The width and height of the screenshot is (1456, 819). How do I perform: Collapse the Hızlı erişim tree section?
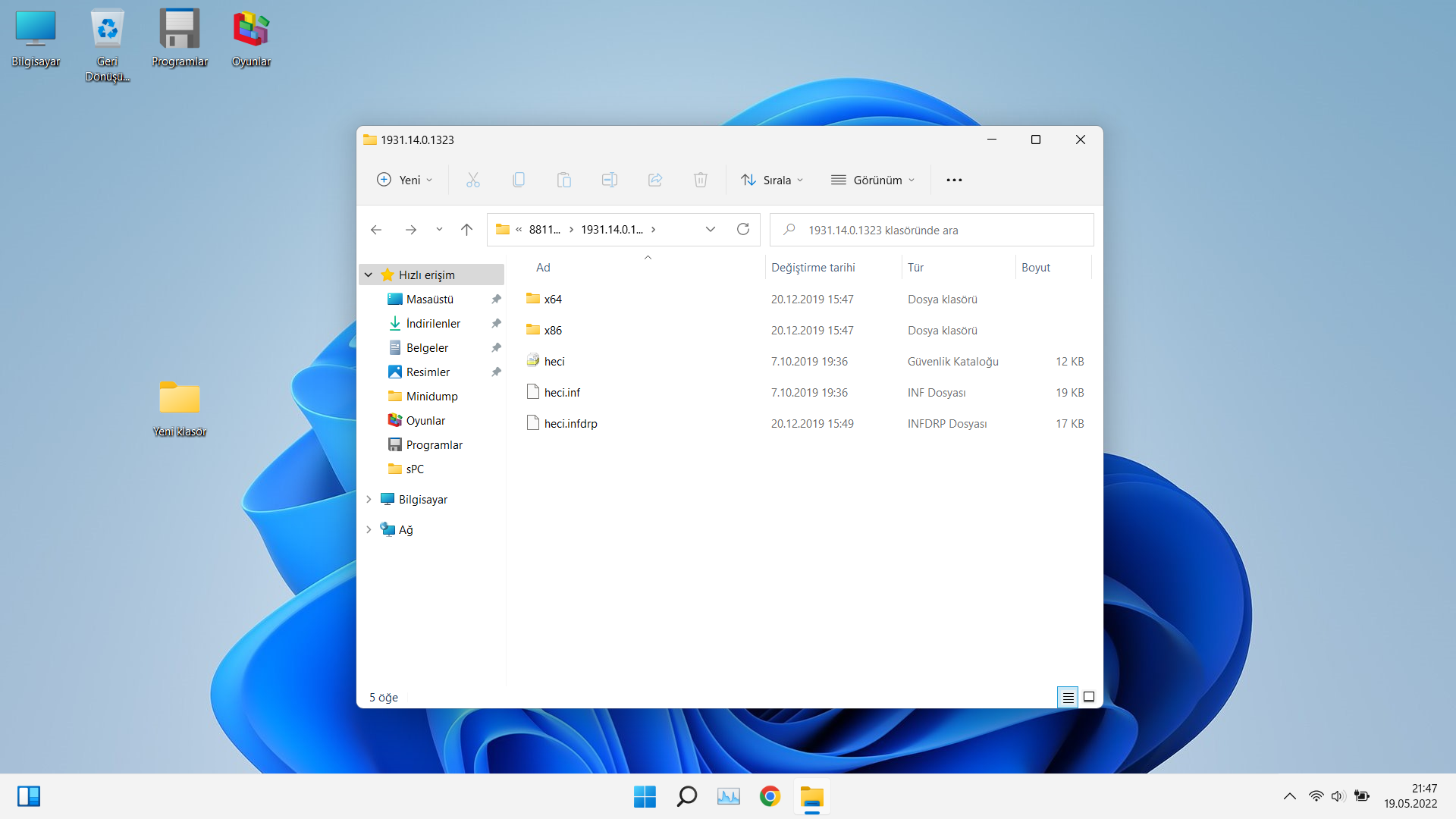tap(369, 275)
